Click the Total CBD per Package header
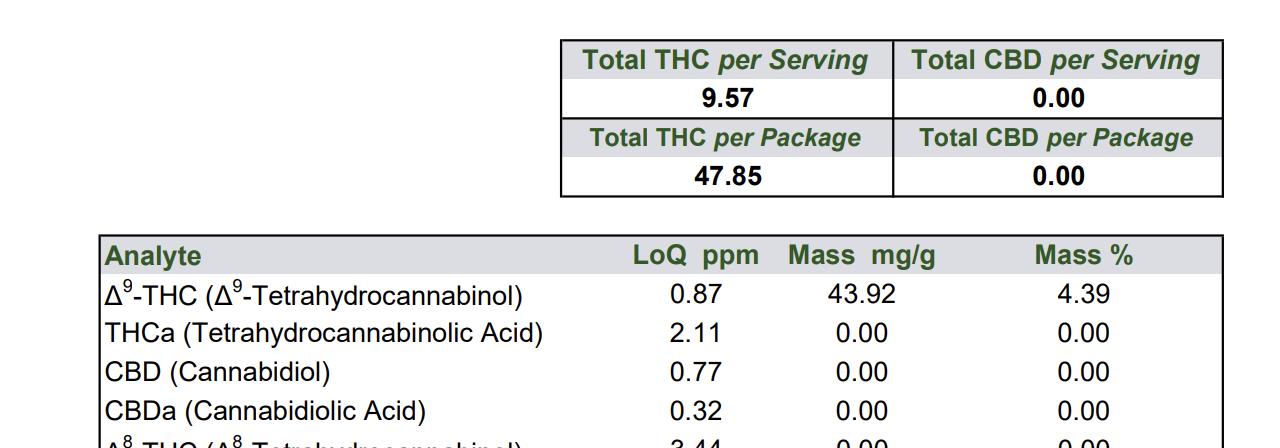Image resolution: width=1280 pixels, height=448 pixels. [1056, 138]
